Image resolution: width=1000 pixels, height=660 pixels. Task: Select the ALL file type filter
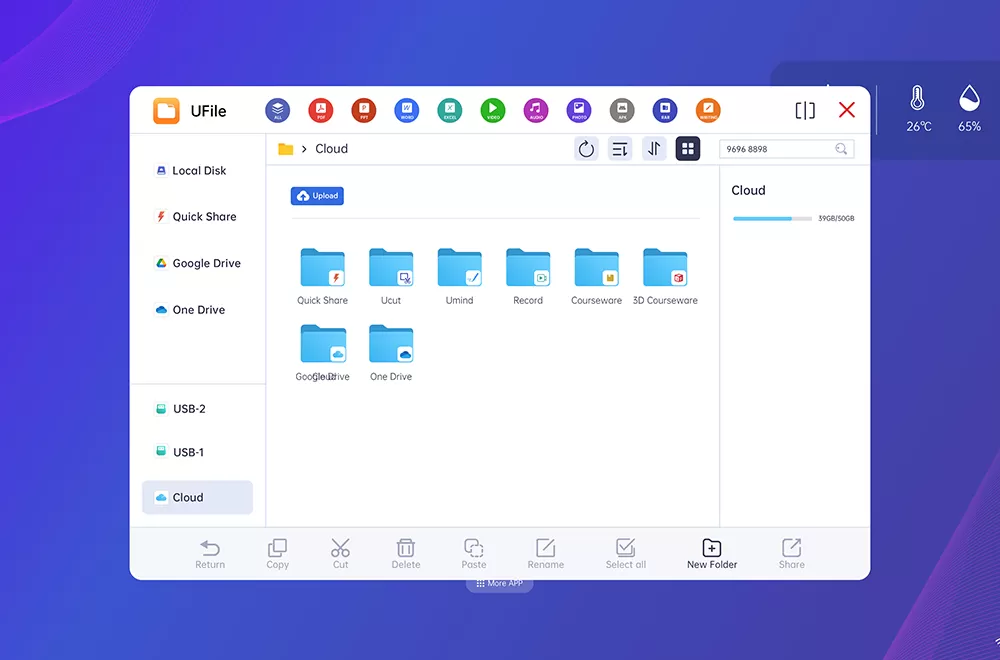pyautogui.click(x=277, y=110)
